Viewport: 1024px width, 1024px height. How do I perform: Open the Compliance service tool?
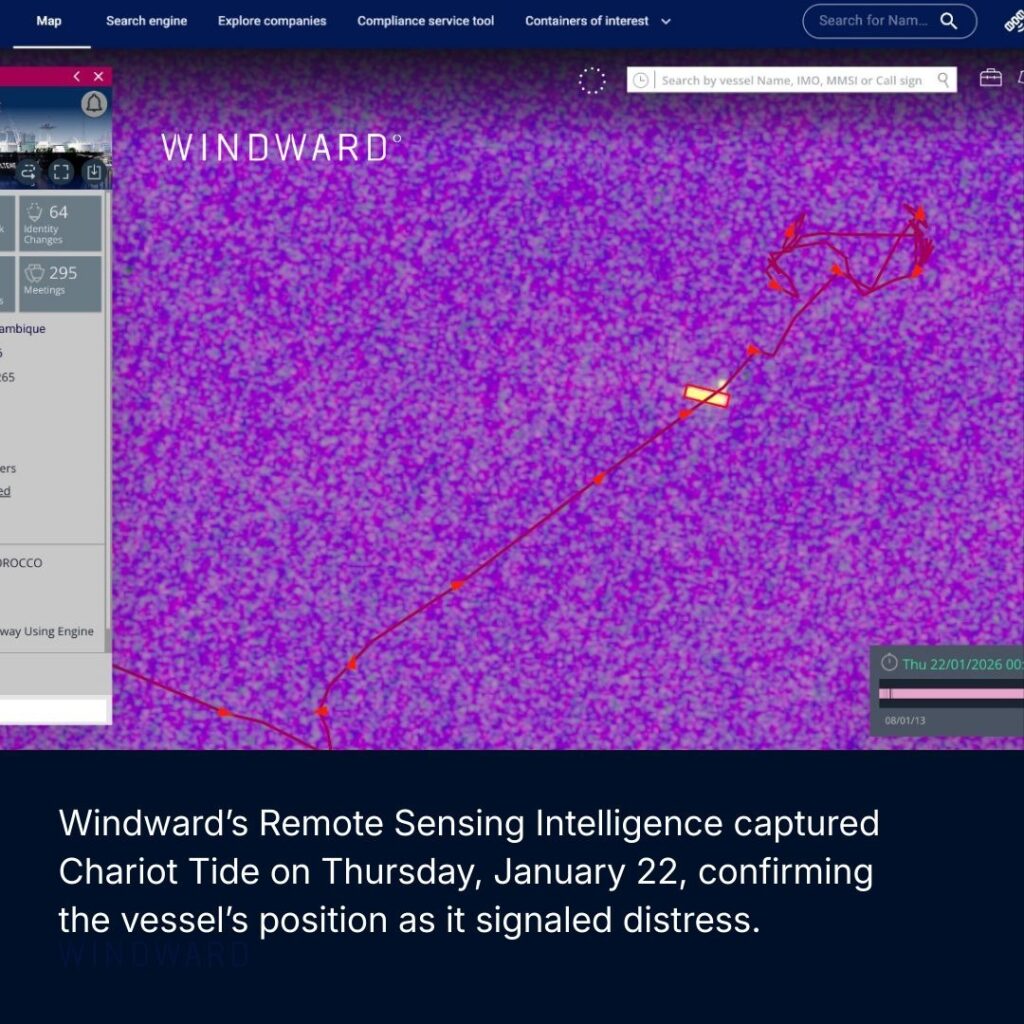pos(425,21)
